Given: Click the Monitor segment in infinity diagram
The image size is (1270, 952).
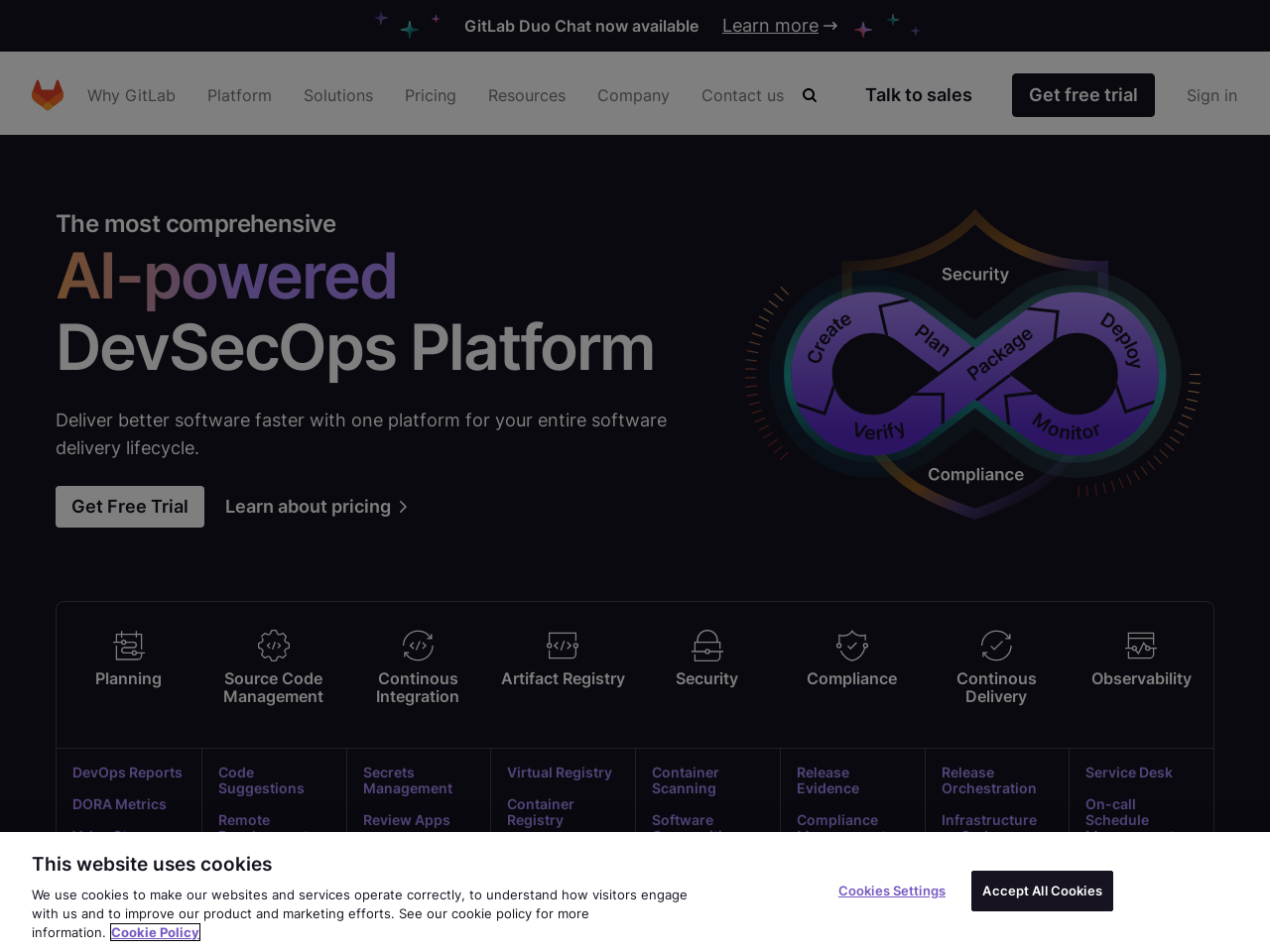Looking at the screenshot, I should [1066, 427].
